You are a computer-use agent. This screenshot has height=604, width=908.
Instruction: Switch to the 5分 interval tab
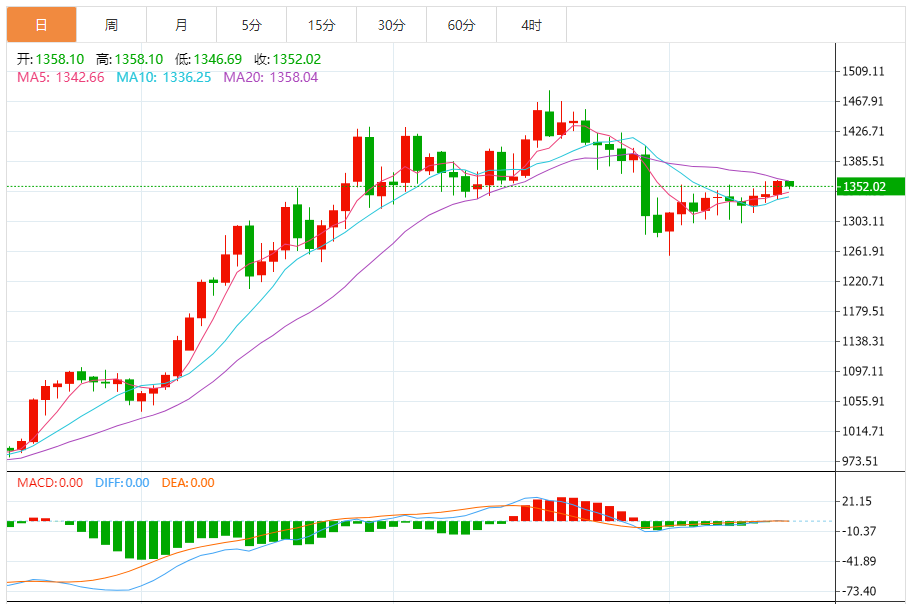[251, 25]
